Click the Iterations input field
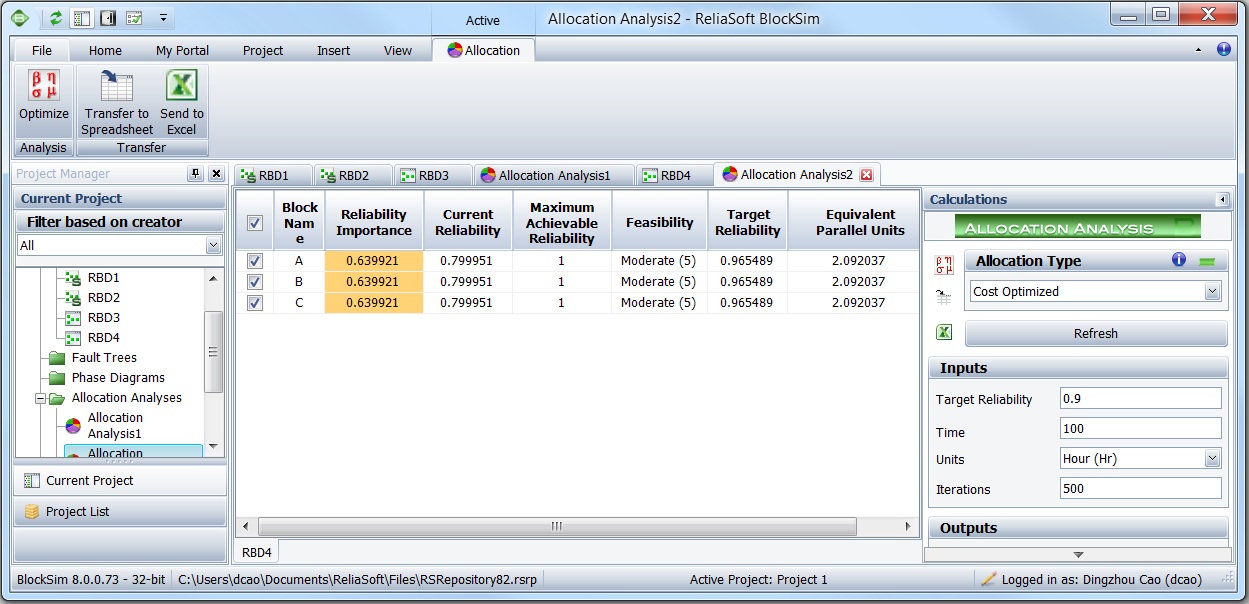Viewport: 1249px width, 604px height. coord(1141,489)
